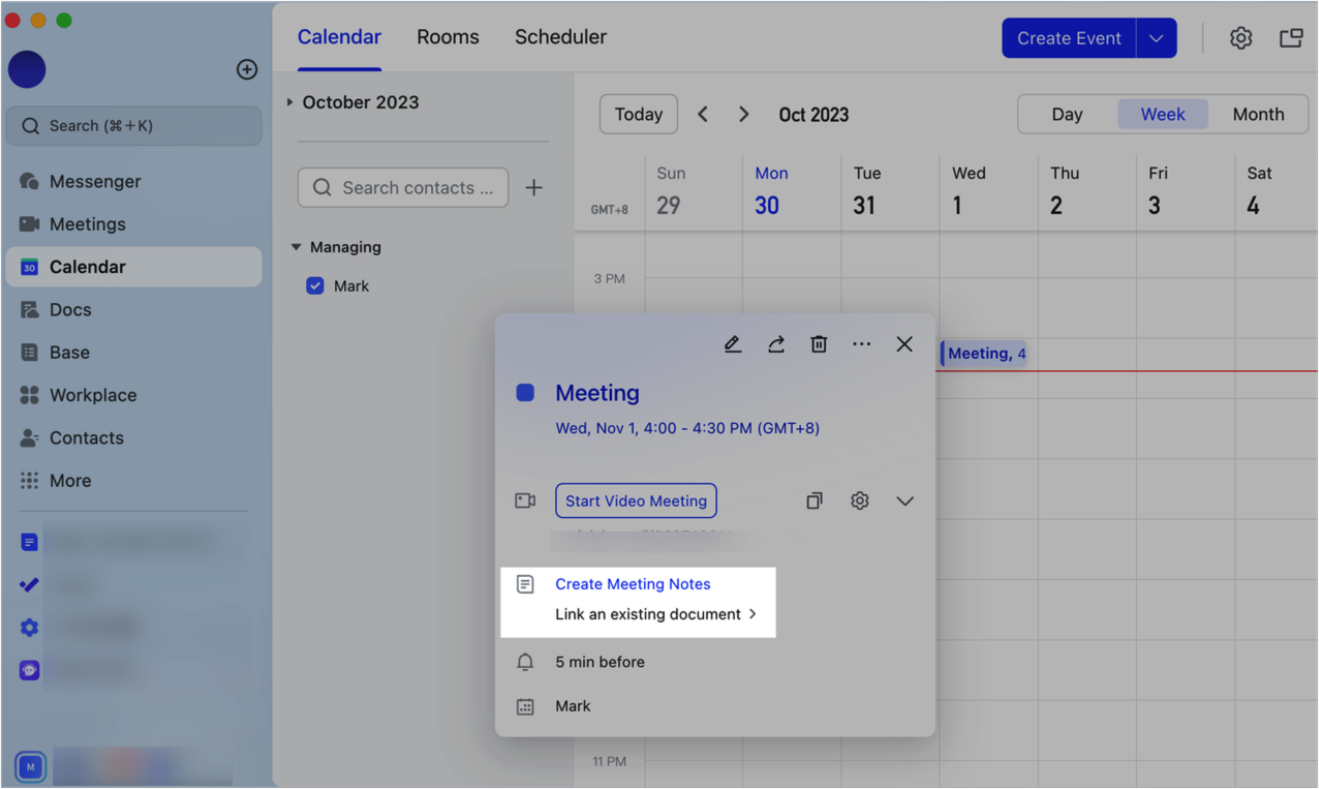Copy the video meeting link icon
This screenshot has height=789, width=1319.
tap(814, 500)
